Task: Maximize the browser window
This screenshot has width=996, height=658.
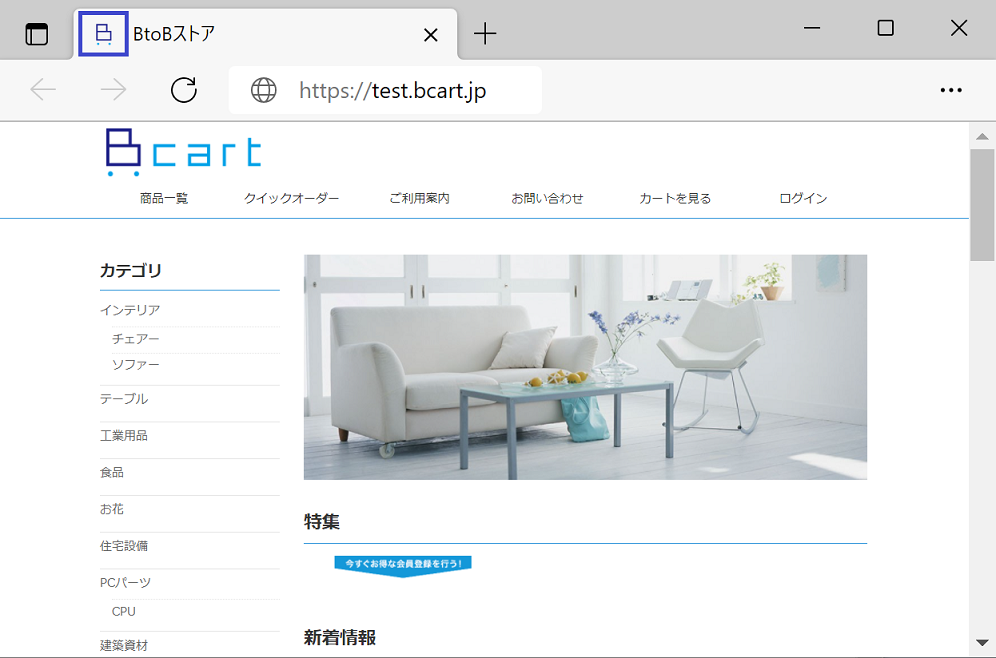Action: (885, 28)
